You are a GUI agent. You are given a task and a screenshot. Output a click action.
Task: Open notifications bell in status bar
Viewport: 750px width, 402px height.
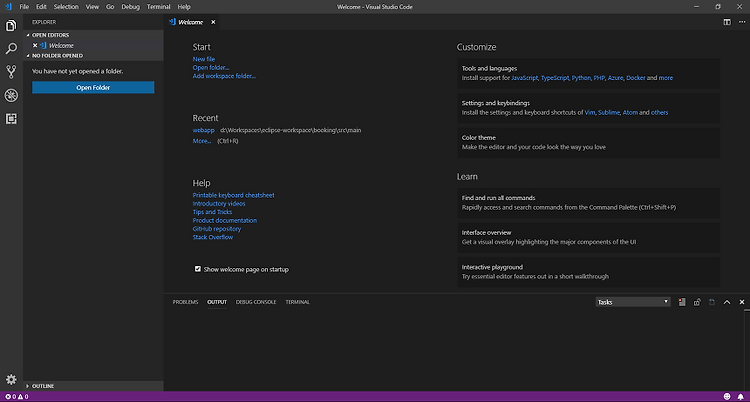[741, 397]
